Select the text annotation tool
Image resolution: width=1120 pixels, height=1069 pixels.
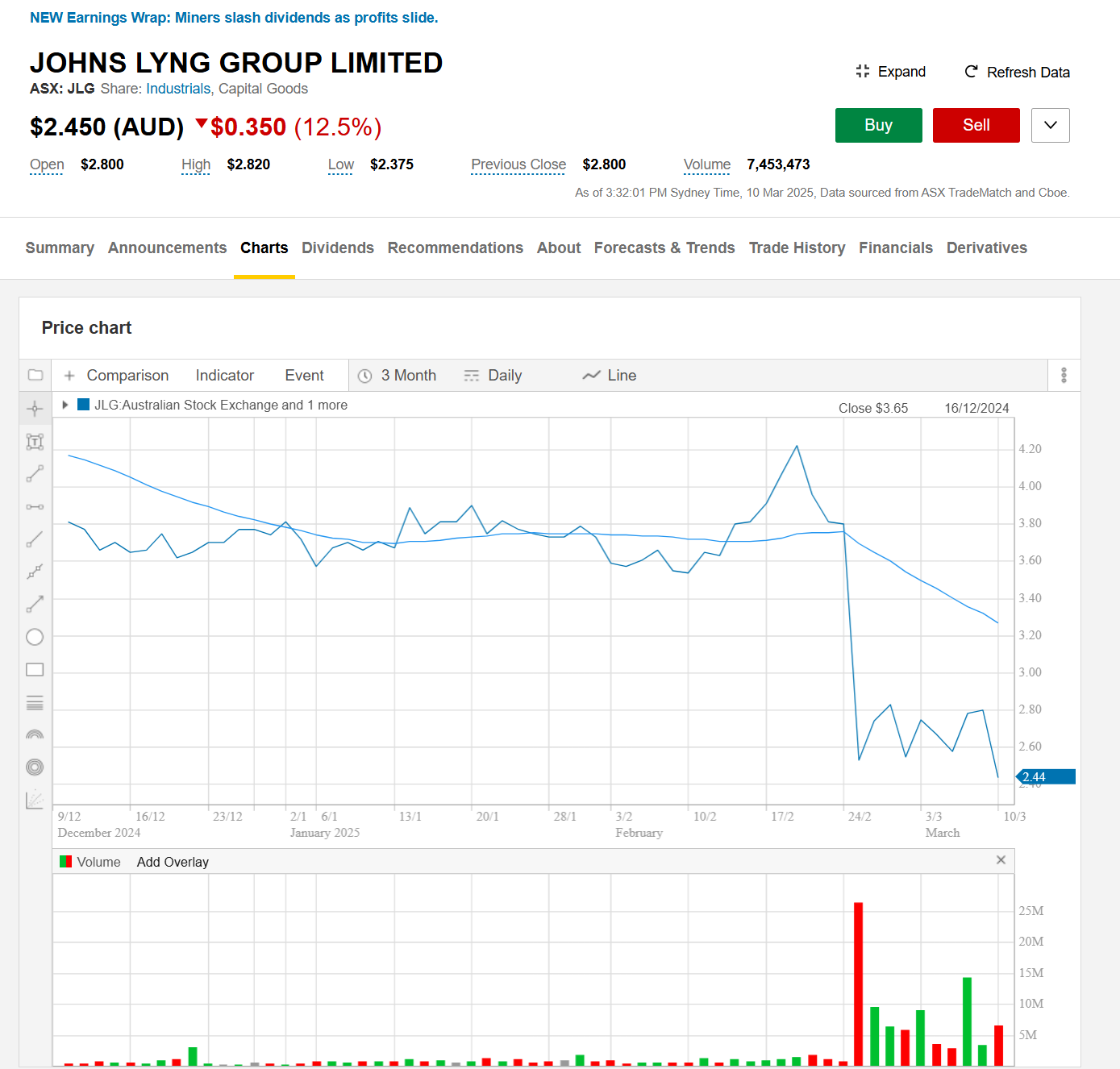pyautogui.click(x=35, y=442)
